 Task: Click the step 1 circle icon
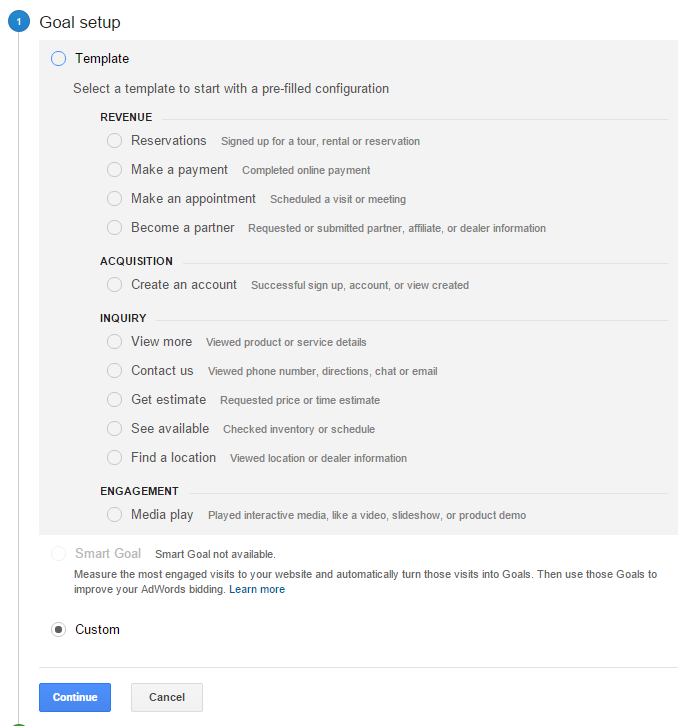[19, 21]
